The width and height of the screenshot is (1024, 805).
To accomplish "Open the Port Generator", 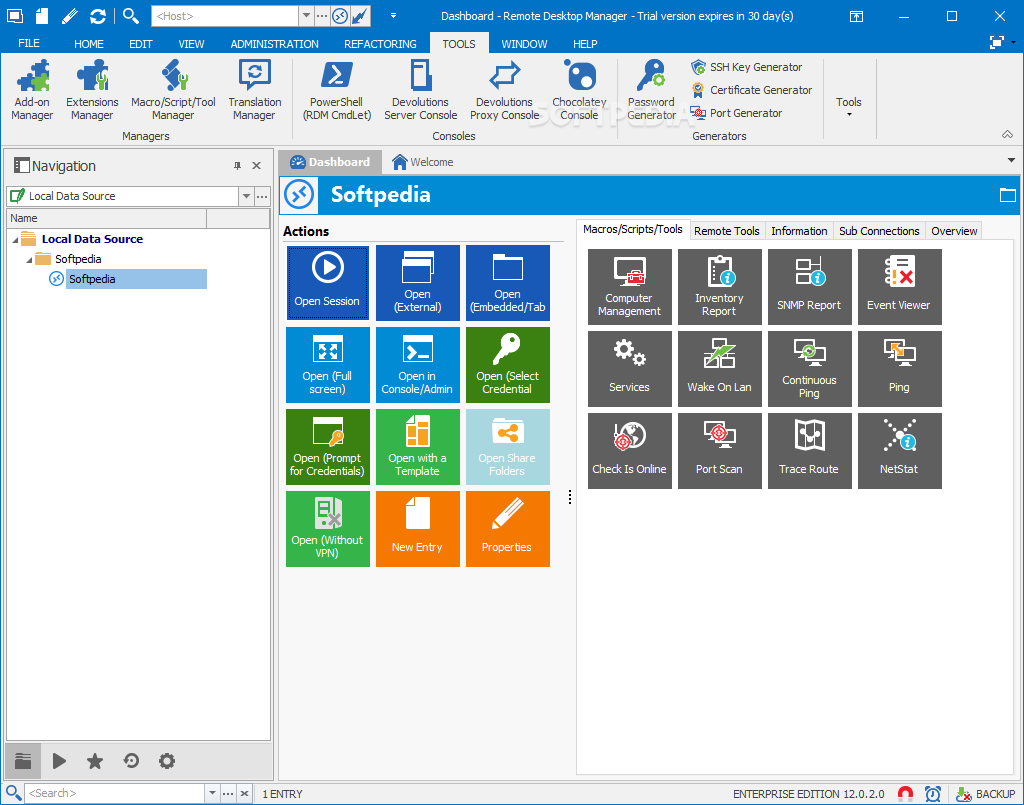I will tap(736, 113).
